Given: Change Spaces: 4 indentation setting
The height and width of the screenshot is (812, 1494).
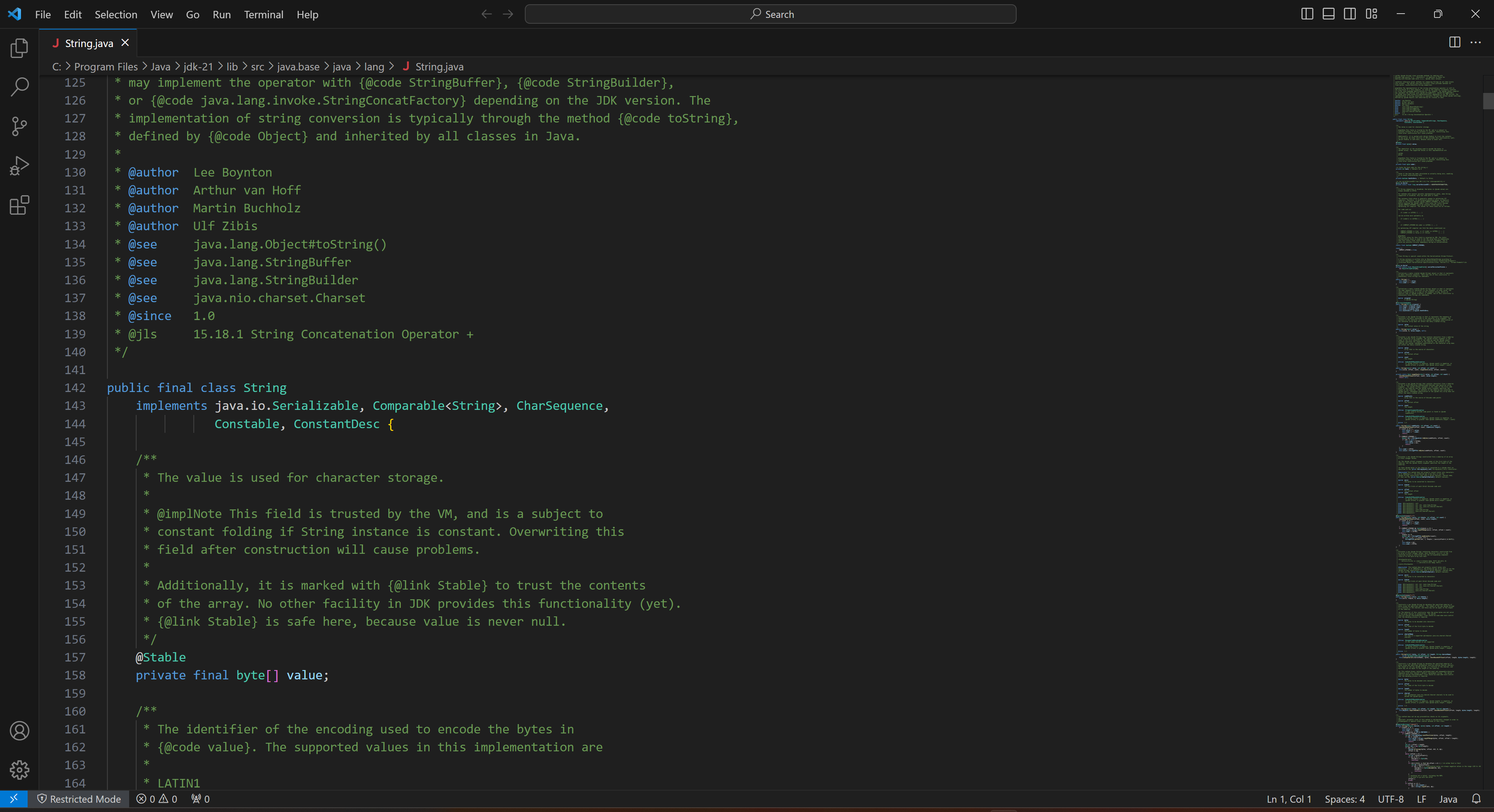Looking at the screenshot, I should pos(1344,799).
